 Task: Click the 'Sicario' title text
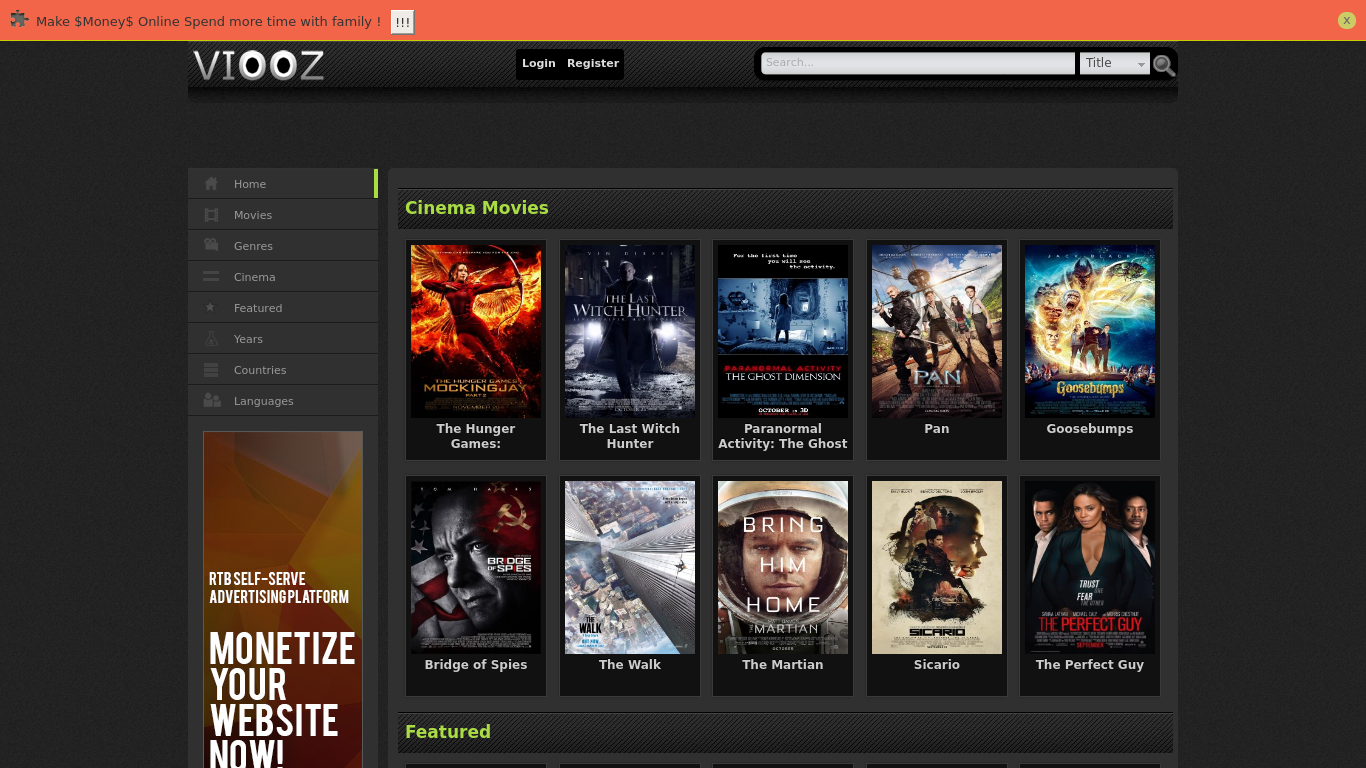(x=937, y=664)
